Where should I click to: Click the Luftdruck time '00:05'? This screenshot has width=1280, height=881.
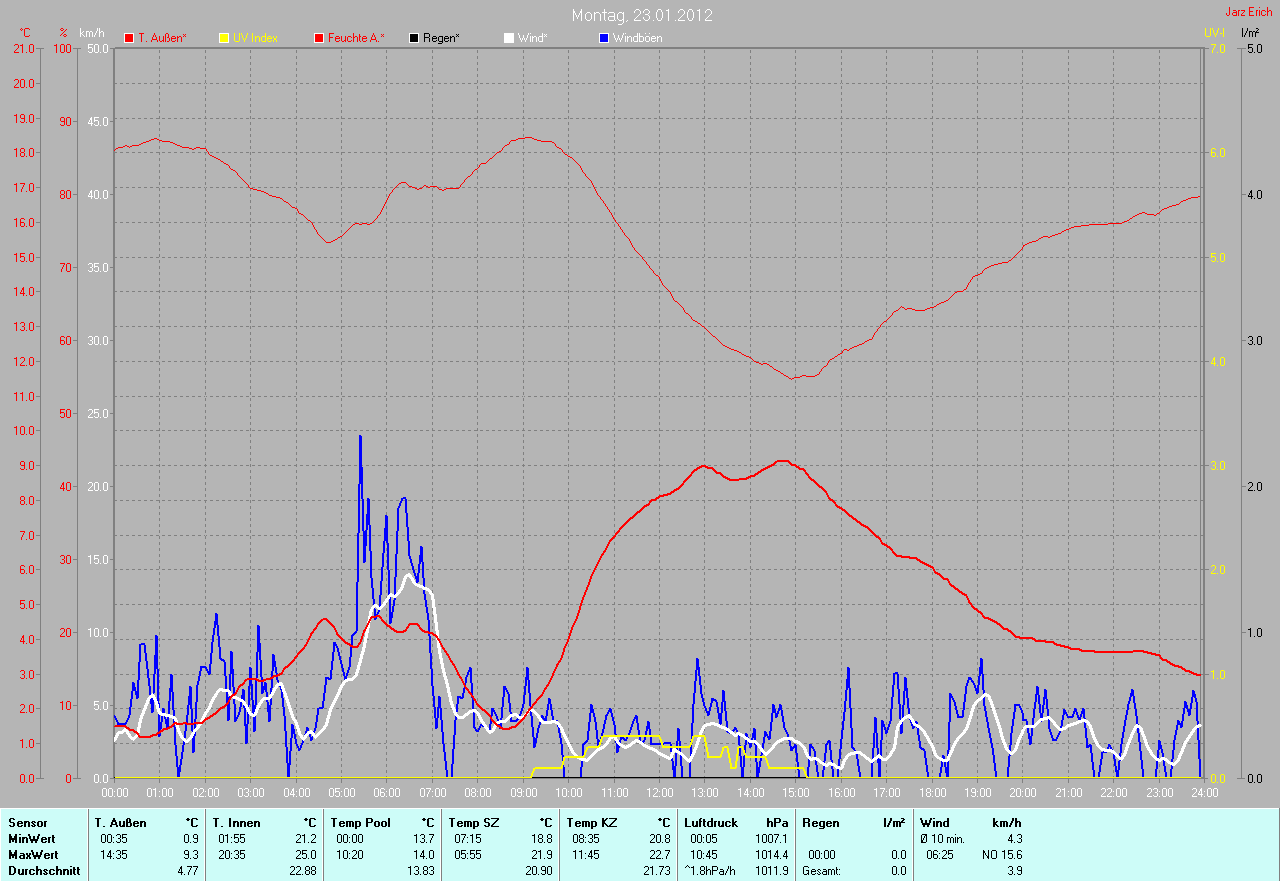pos(705,839)
